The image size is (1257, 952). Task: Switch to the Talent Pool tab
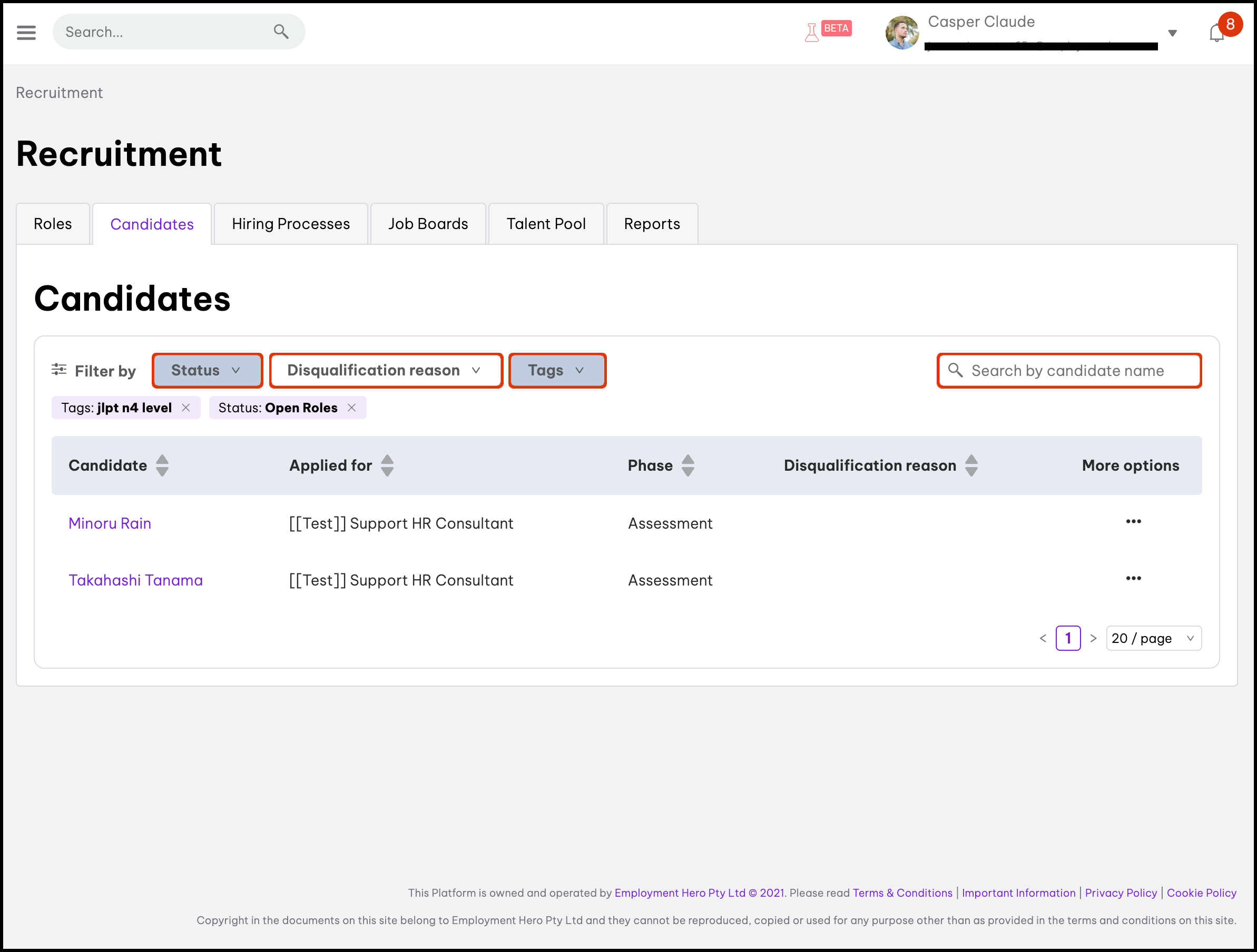click(x=546, y=224)
